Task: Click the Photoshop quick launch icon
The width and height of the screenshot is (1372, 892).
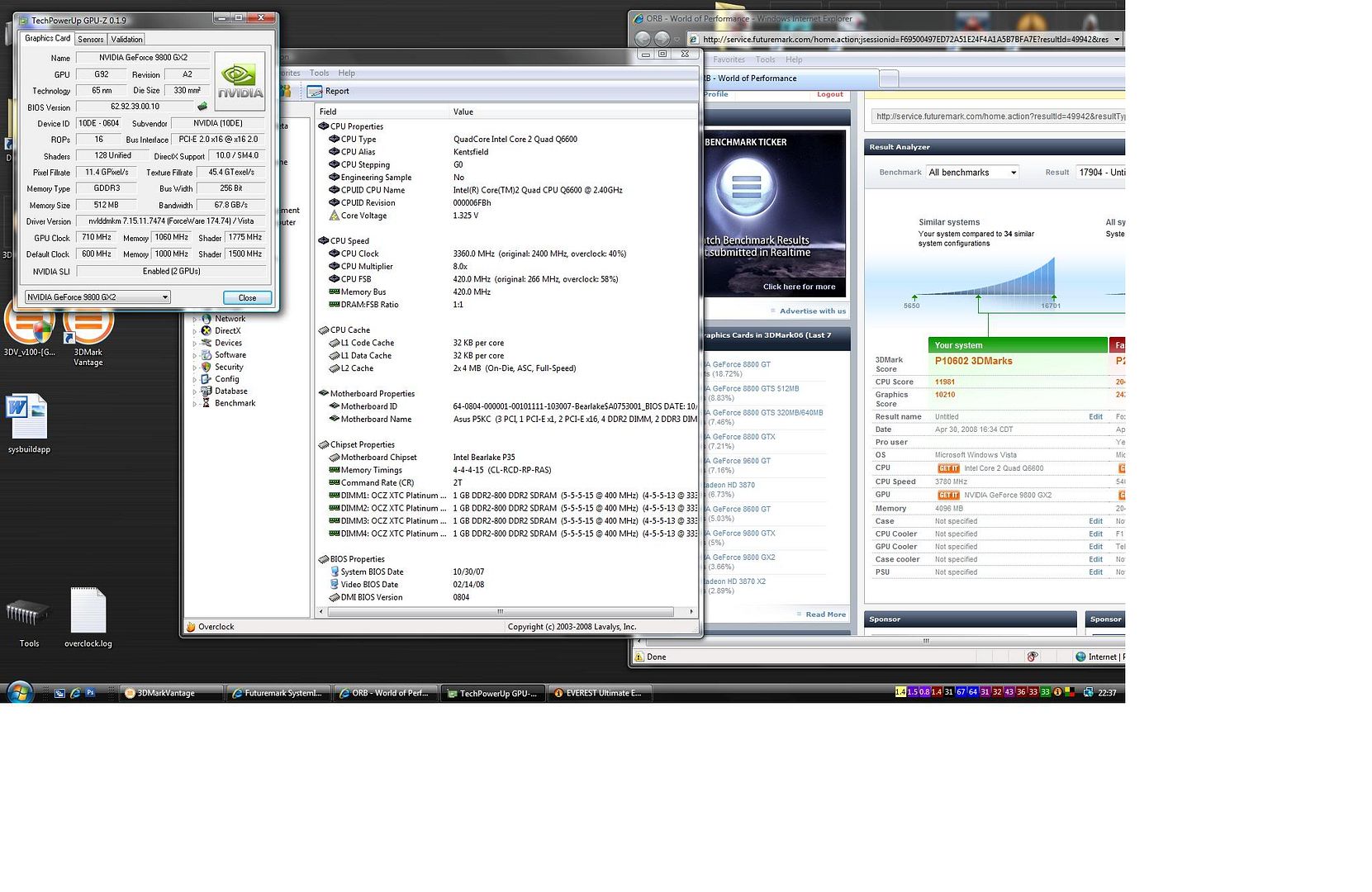Action: pyautogui.click(x=90, y=694)
